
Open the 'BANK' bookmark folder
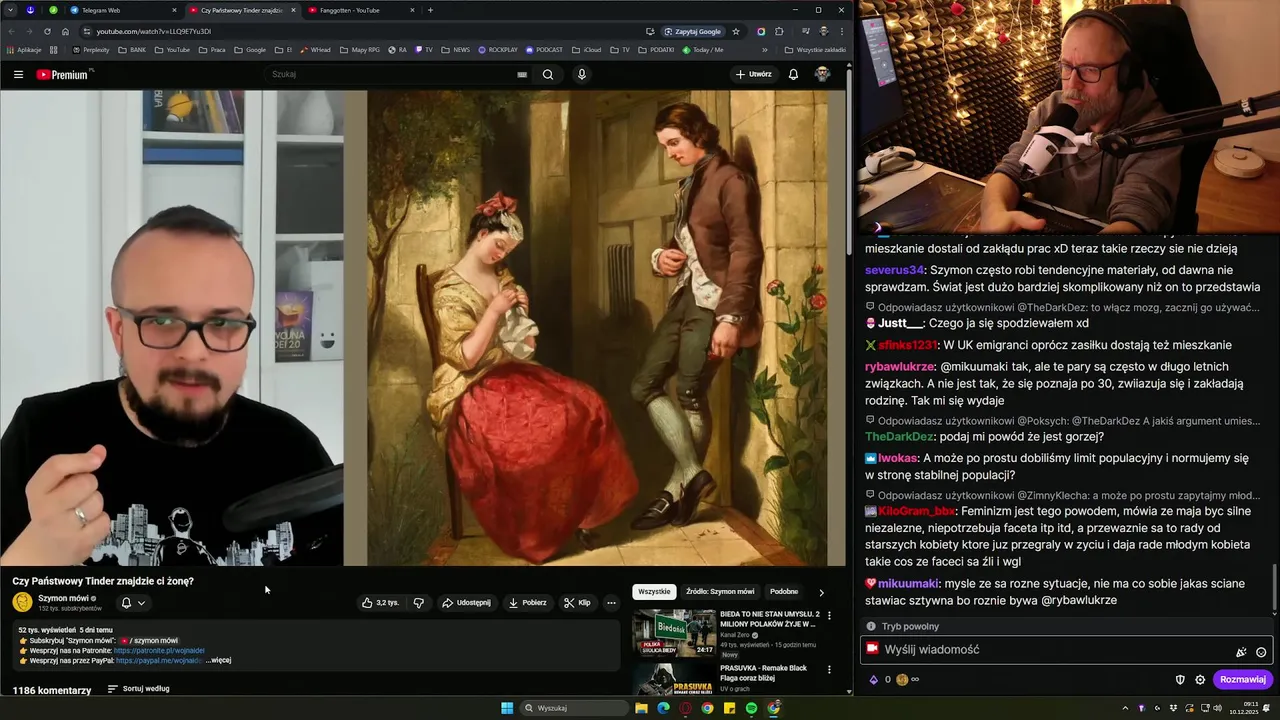132,49
